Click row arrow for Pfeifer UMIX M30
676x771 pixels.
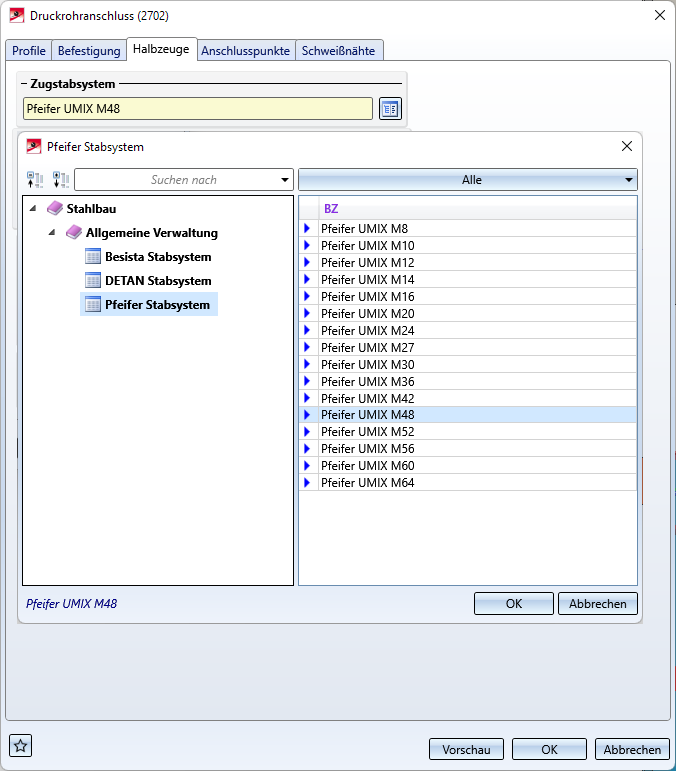click(307, 364)
